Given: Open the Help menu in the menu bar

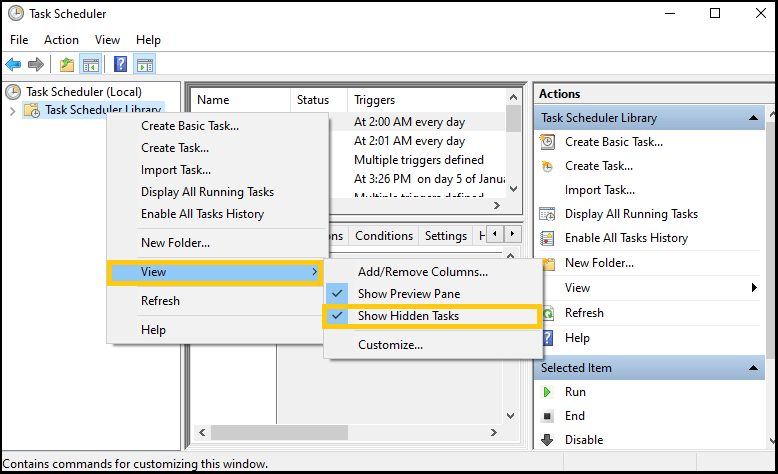Looking at the screenshot, I should 148,40.
